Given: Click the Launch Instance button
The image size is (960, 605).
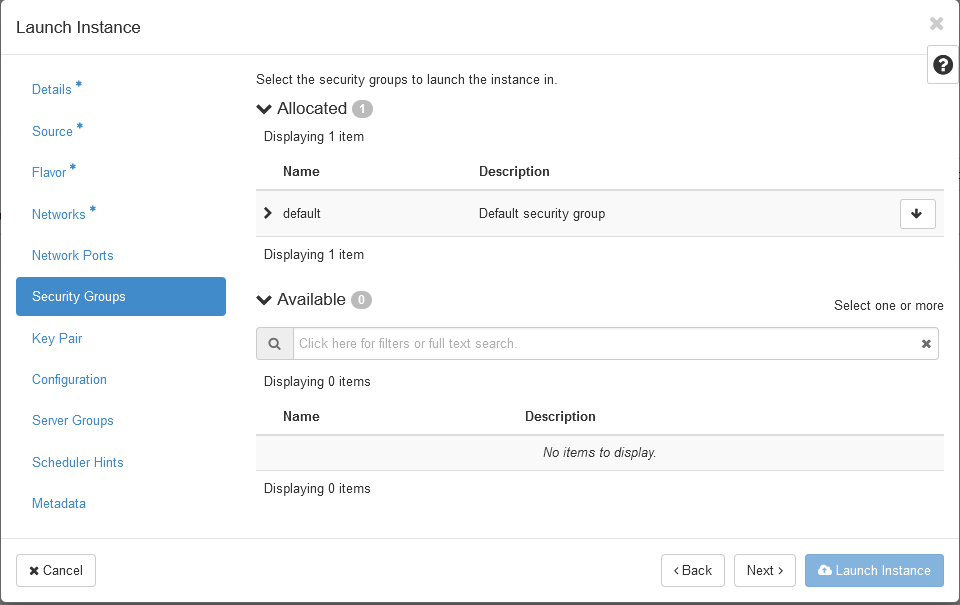Looking at the screenshot, I should (x=874, y=570).
